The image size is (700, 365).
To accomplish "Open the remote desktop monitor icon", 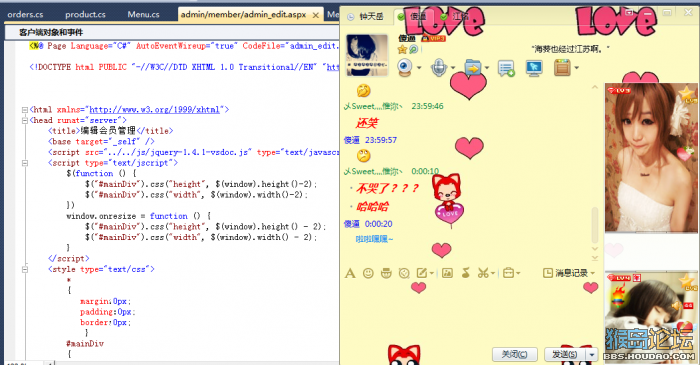I will pyautogui.click(x=534, y=68).
